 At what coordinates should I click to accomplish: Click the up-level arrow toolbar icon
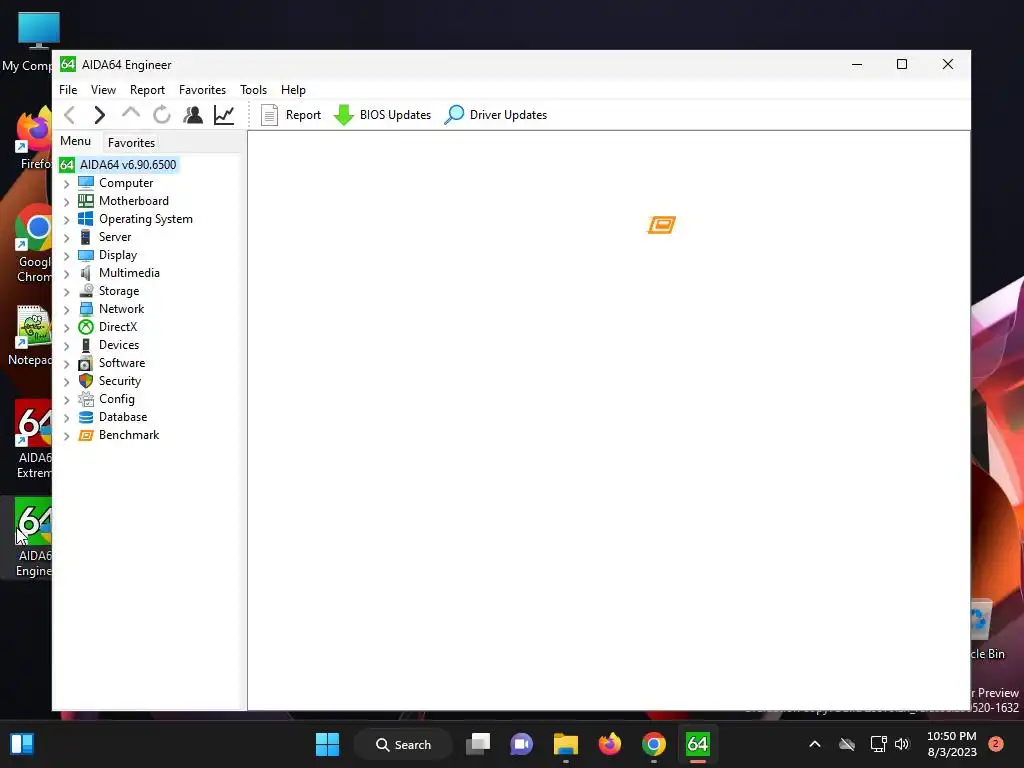tap(131, 114)
